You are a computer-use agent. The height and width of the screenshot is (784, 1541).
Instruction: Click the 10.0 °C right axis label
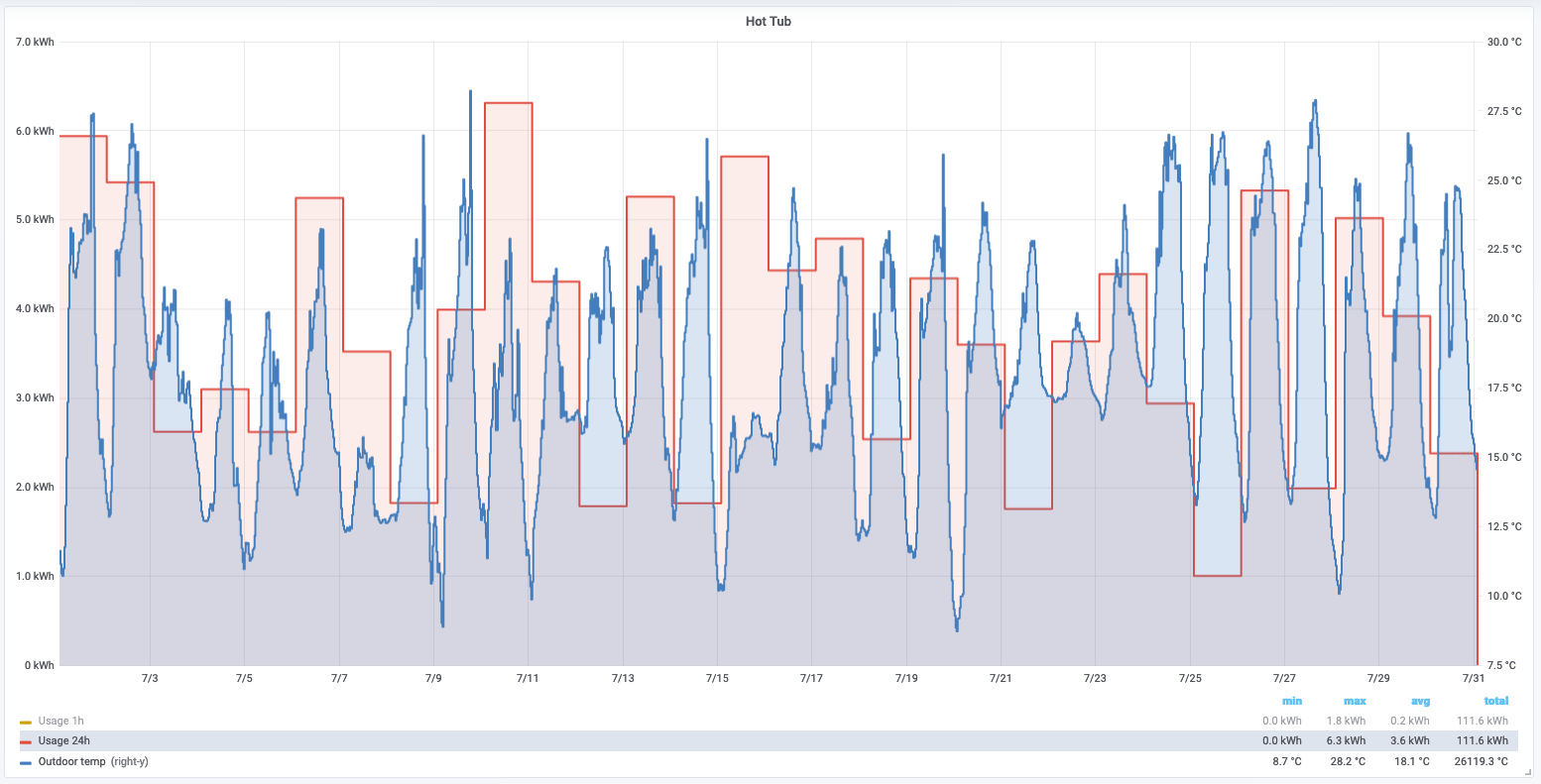[x=1503, y=596]
